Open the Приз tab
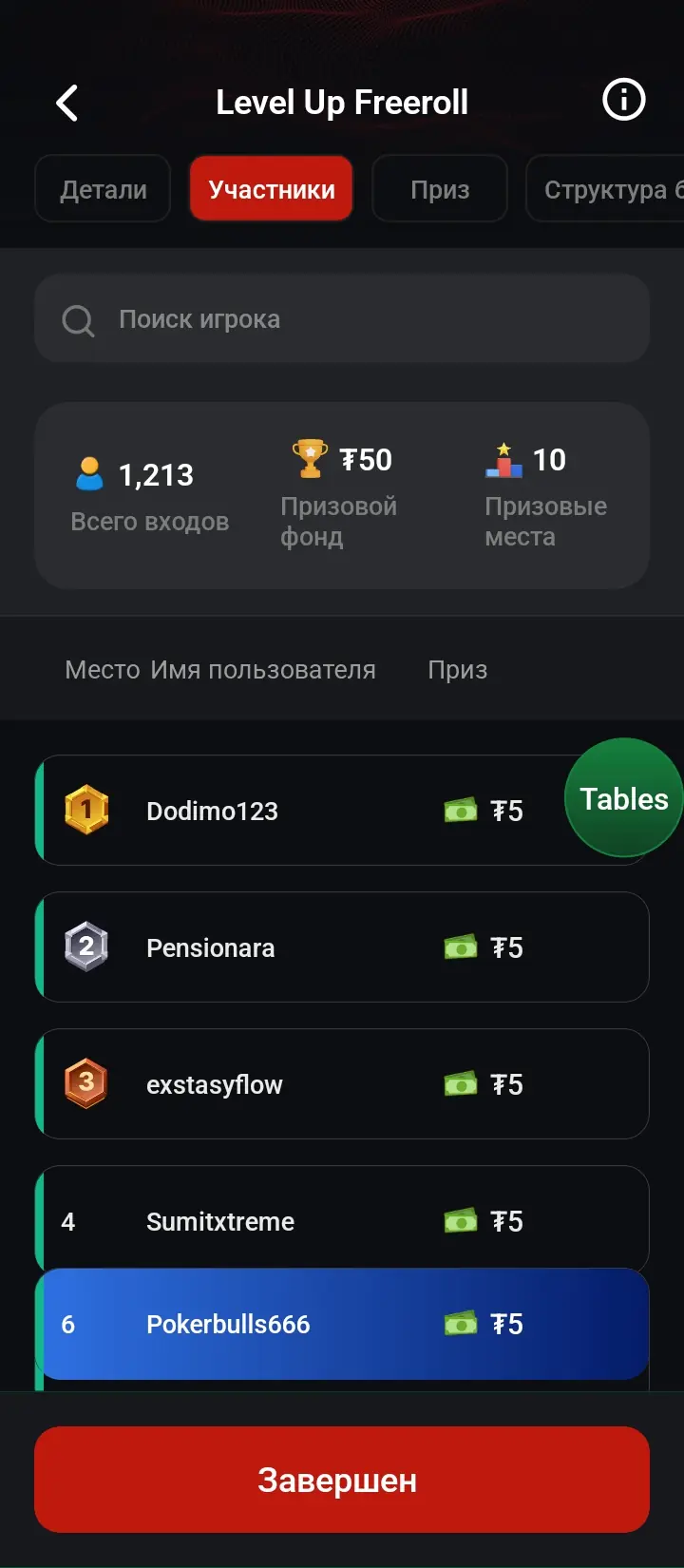The height and width of the screenshot is (1568, 684). (440, 189)
